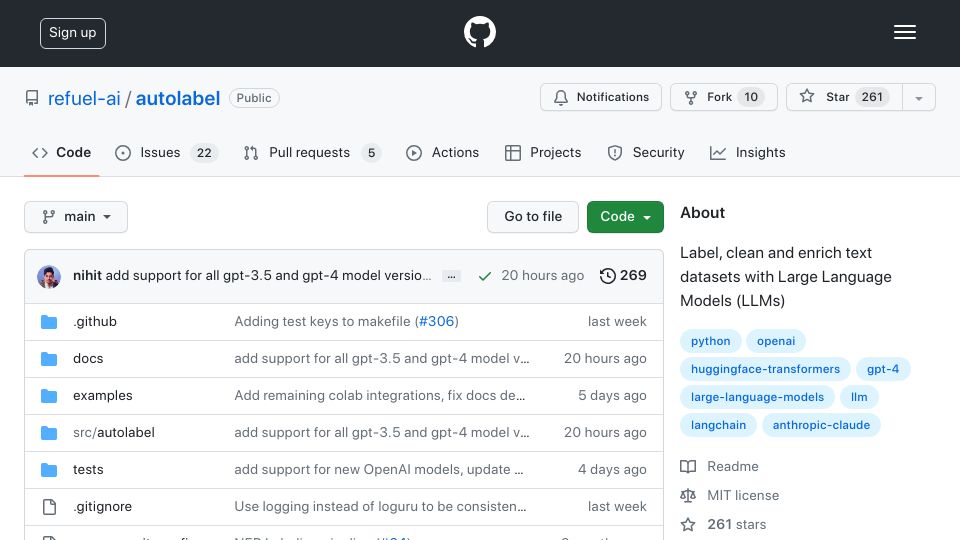Viewport: 960px width, 540px height.
Task: Click the docs folder icon
Action: point(49,359)
